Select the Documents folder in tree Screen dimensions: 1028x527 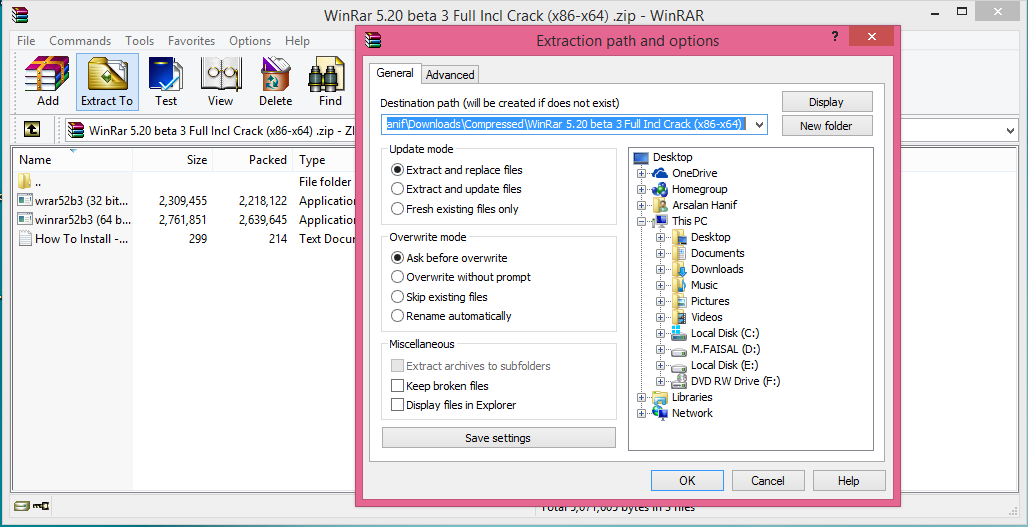(x=717, y=253)
